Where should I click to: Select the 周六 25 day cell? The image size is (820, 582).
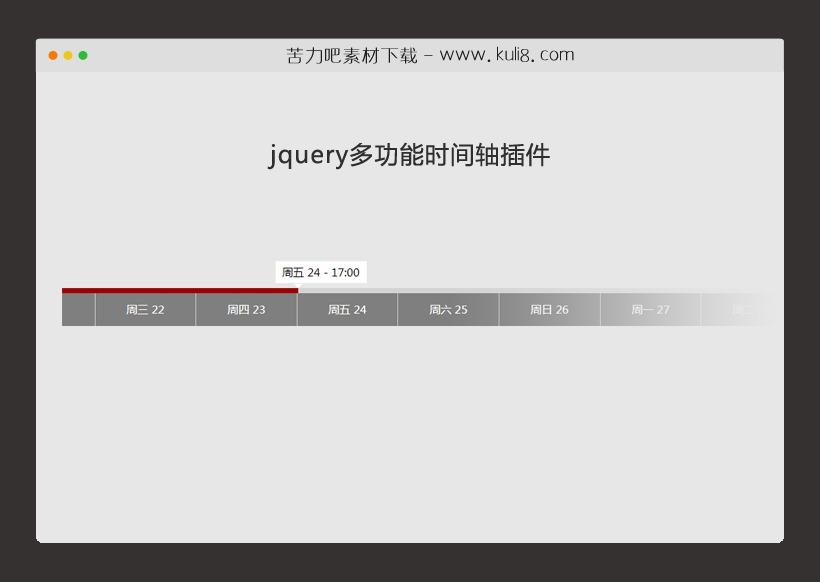coord(448,309)
